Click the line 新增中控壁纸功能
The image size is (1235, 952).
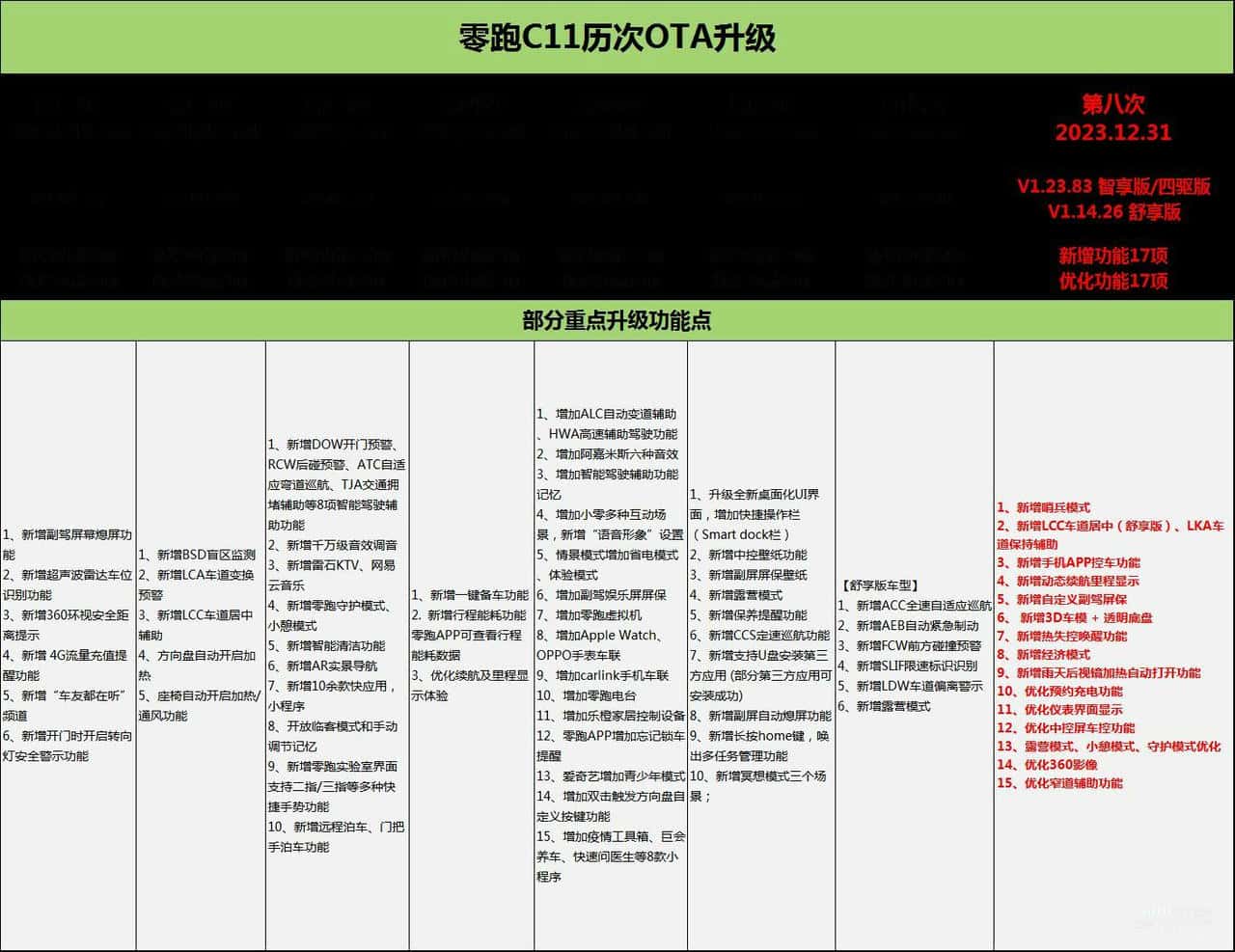point(749,555)
